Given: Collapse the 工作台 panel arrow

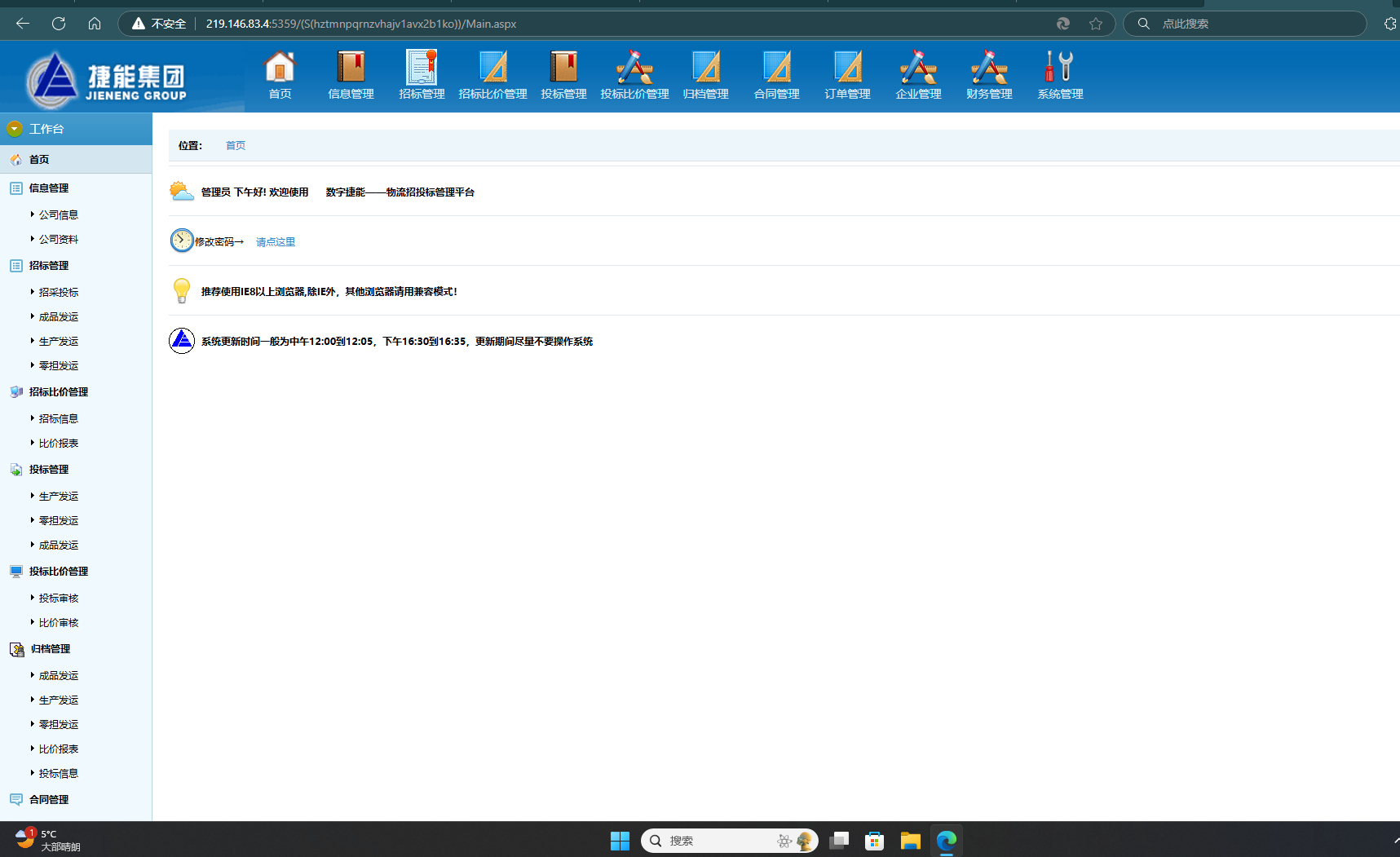Looking at the screenshot, I should [x=14, y=129].
